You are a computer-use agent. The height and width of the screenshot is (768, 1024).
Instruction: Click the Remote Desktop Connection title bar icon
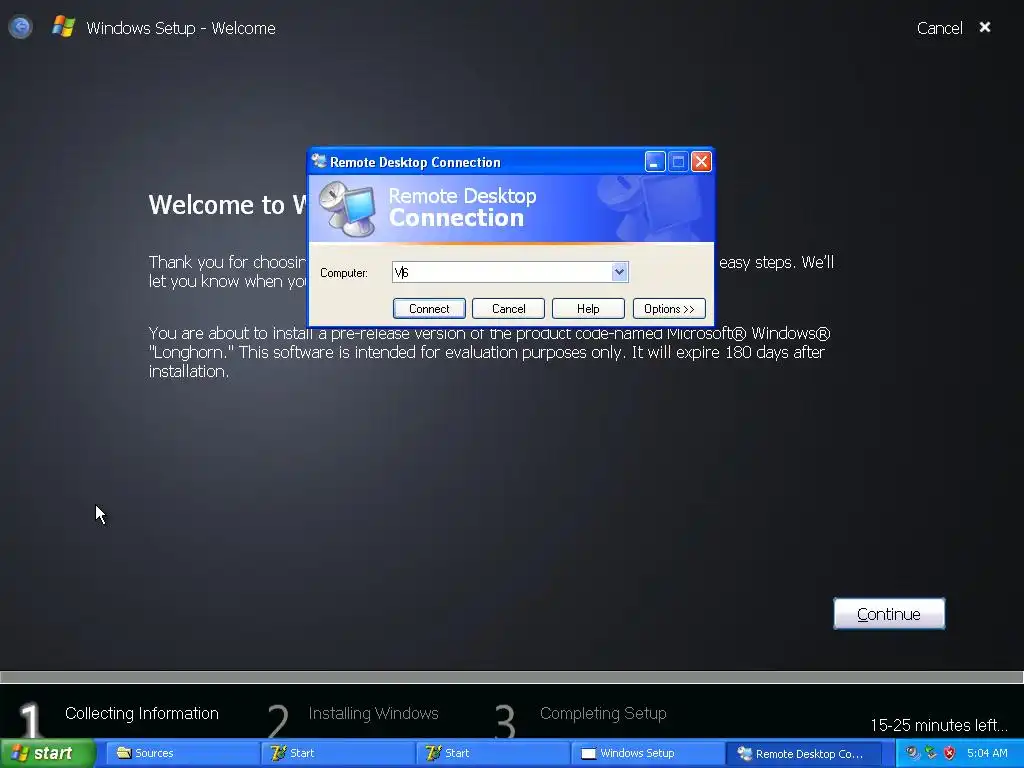click(319, 161)
